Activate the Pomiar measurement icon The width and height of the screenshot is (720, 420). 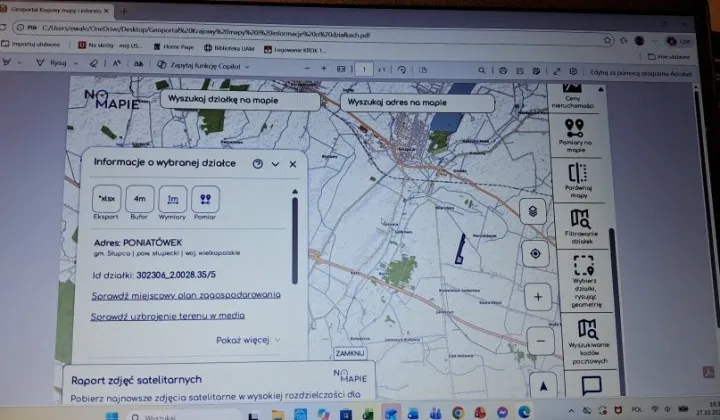click(205, 199)
